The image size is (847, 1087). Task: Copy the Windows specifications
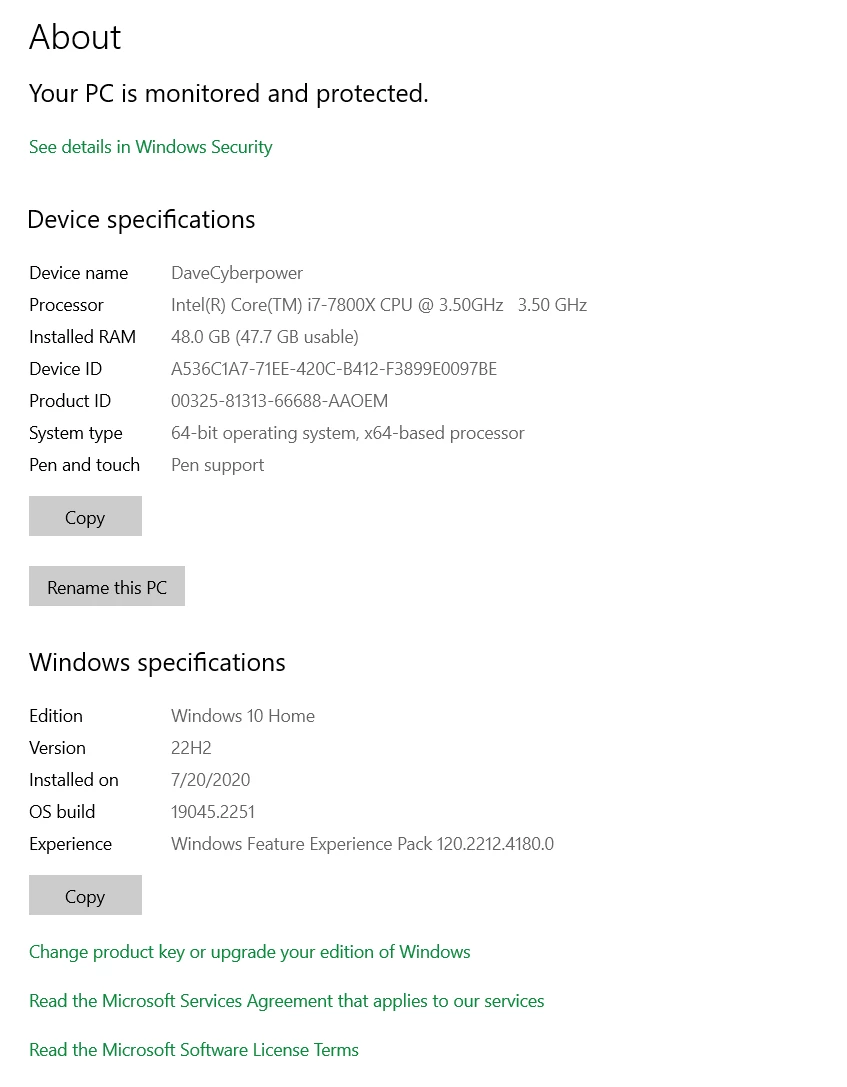pyautogui.click(x=85, y=895)
